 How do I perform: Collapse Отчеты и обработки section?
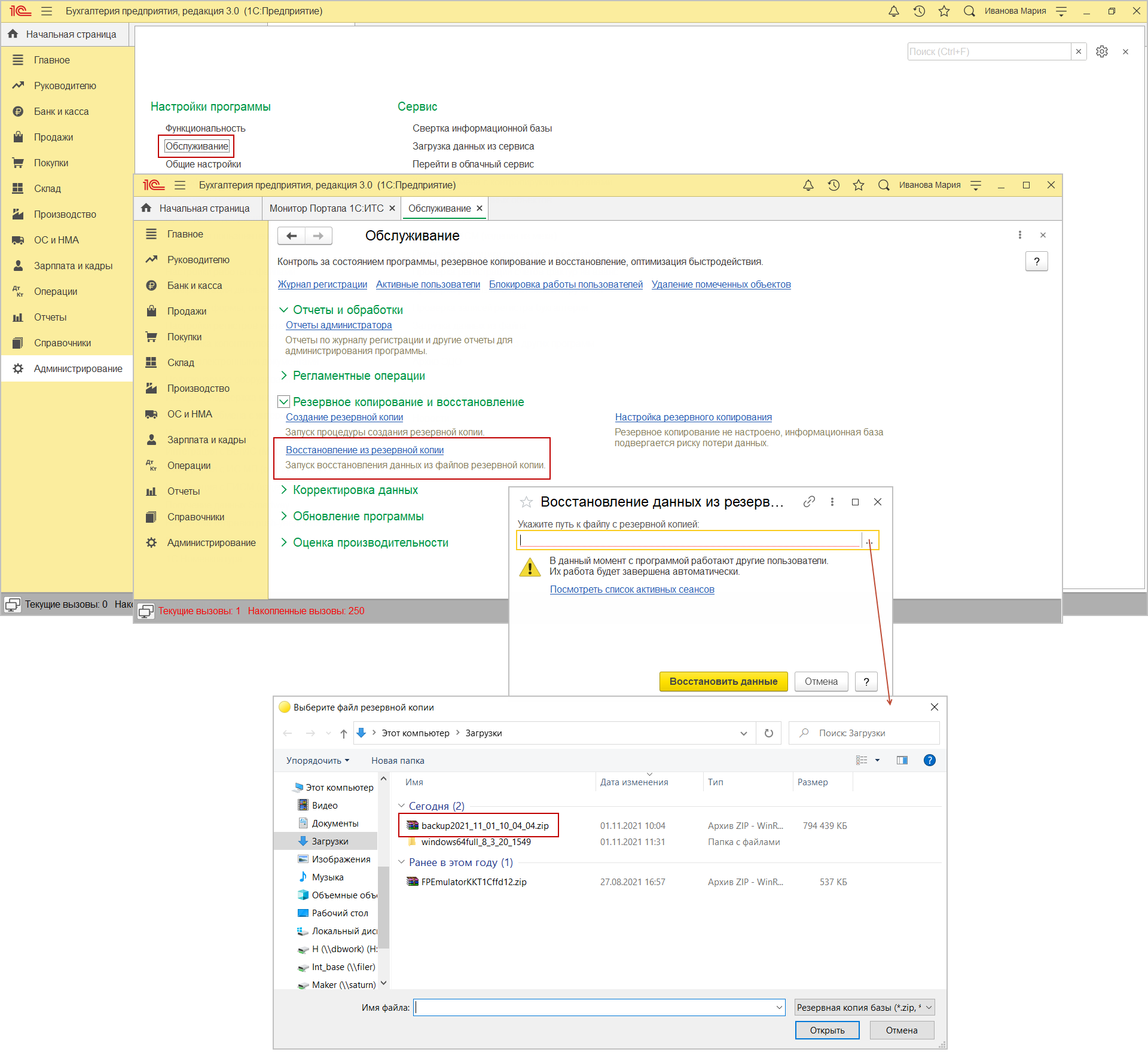click(x=284, y=310)
